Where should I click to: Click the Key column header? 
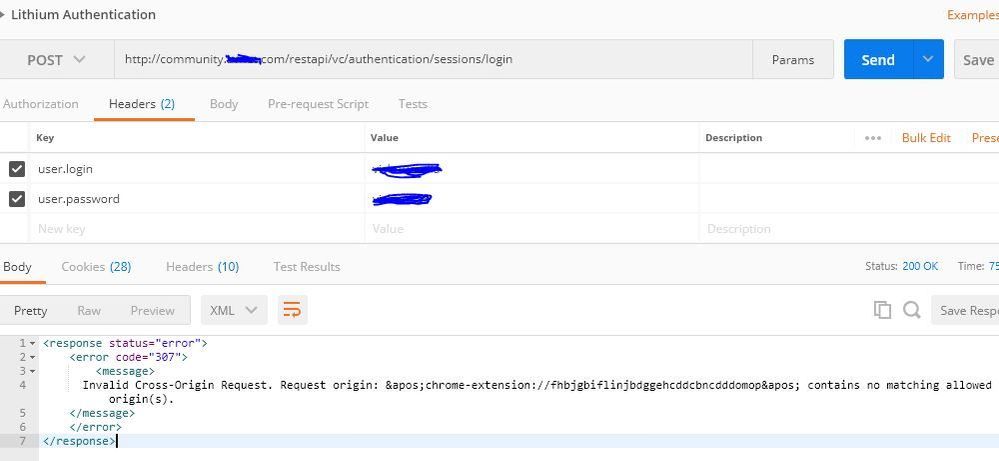pyautogui.click(x=45, y=138)
